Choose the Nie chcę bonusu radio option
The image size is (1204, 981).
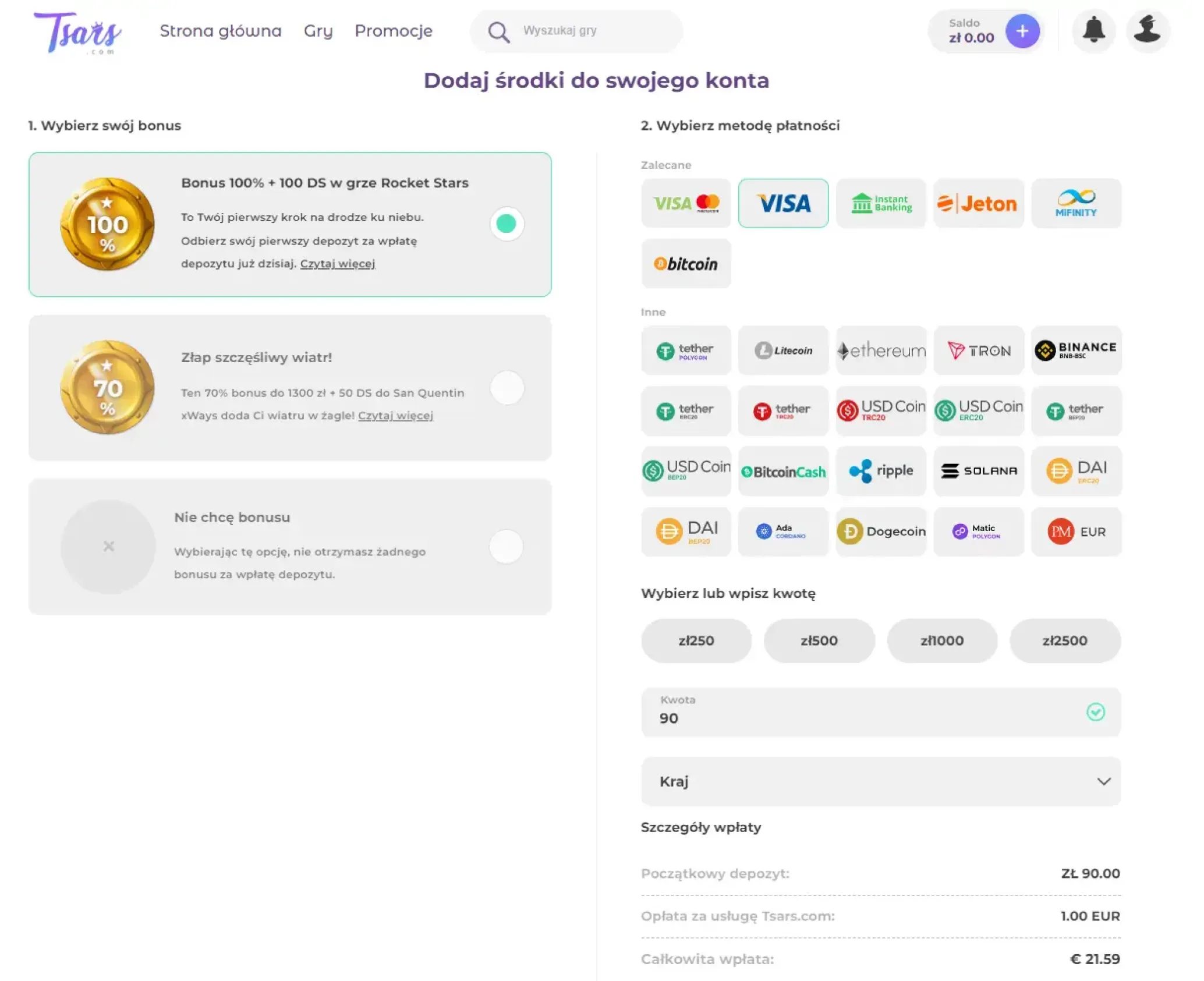(506, 546)
